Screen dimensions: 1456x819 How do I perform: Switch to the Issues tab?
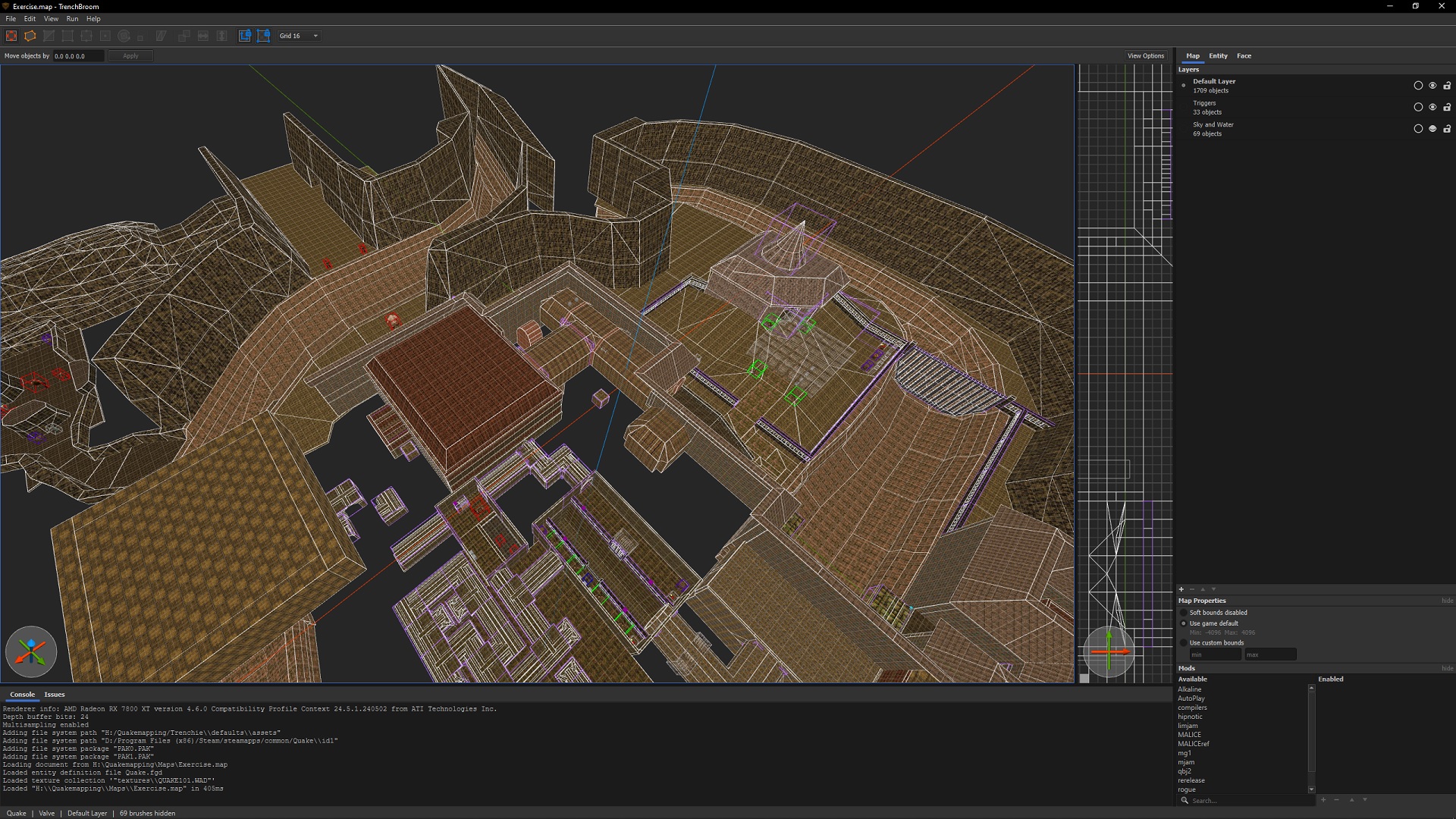click(x=55, y=695)
